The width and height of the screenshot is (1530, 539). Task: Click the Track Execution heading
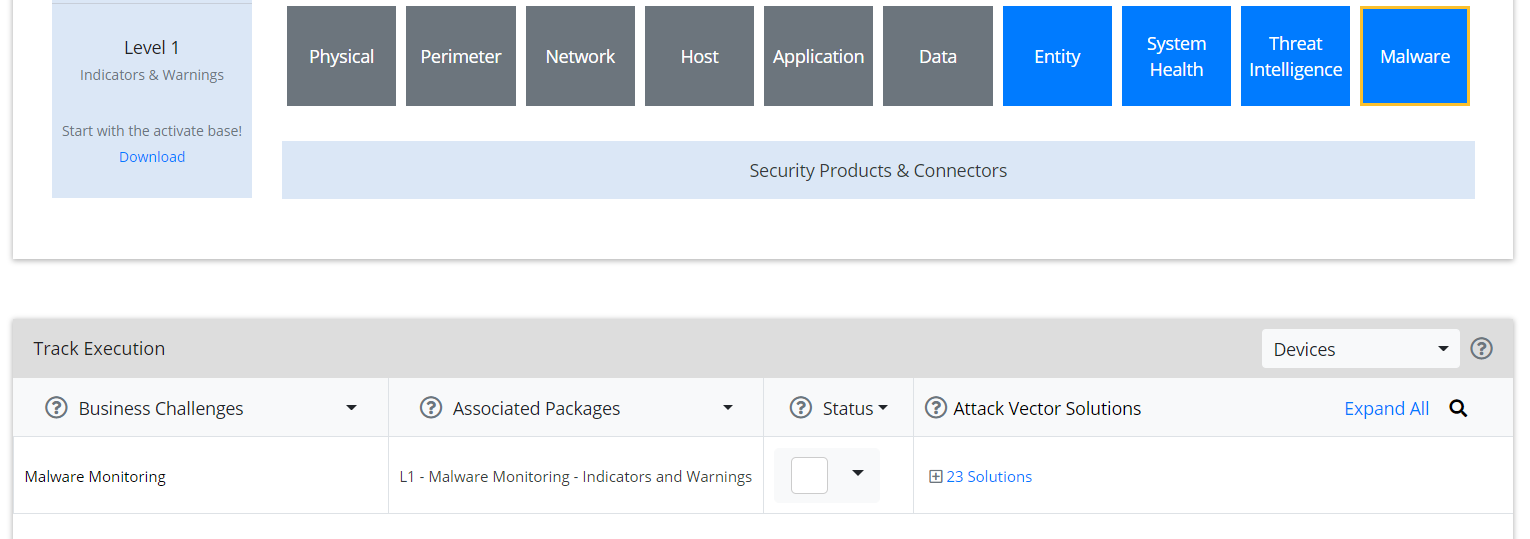[x=99, y=348]
